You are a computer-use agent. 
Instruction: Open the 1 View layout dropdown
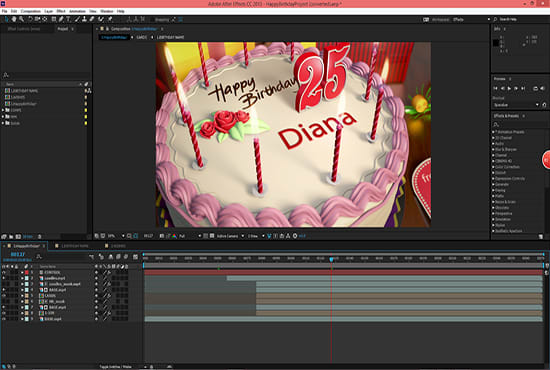[256, 236]
